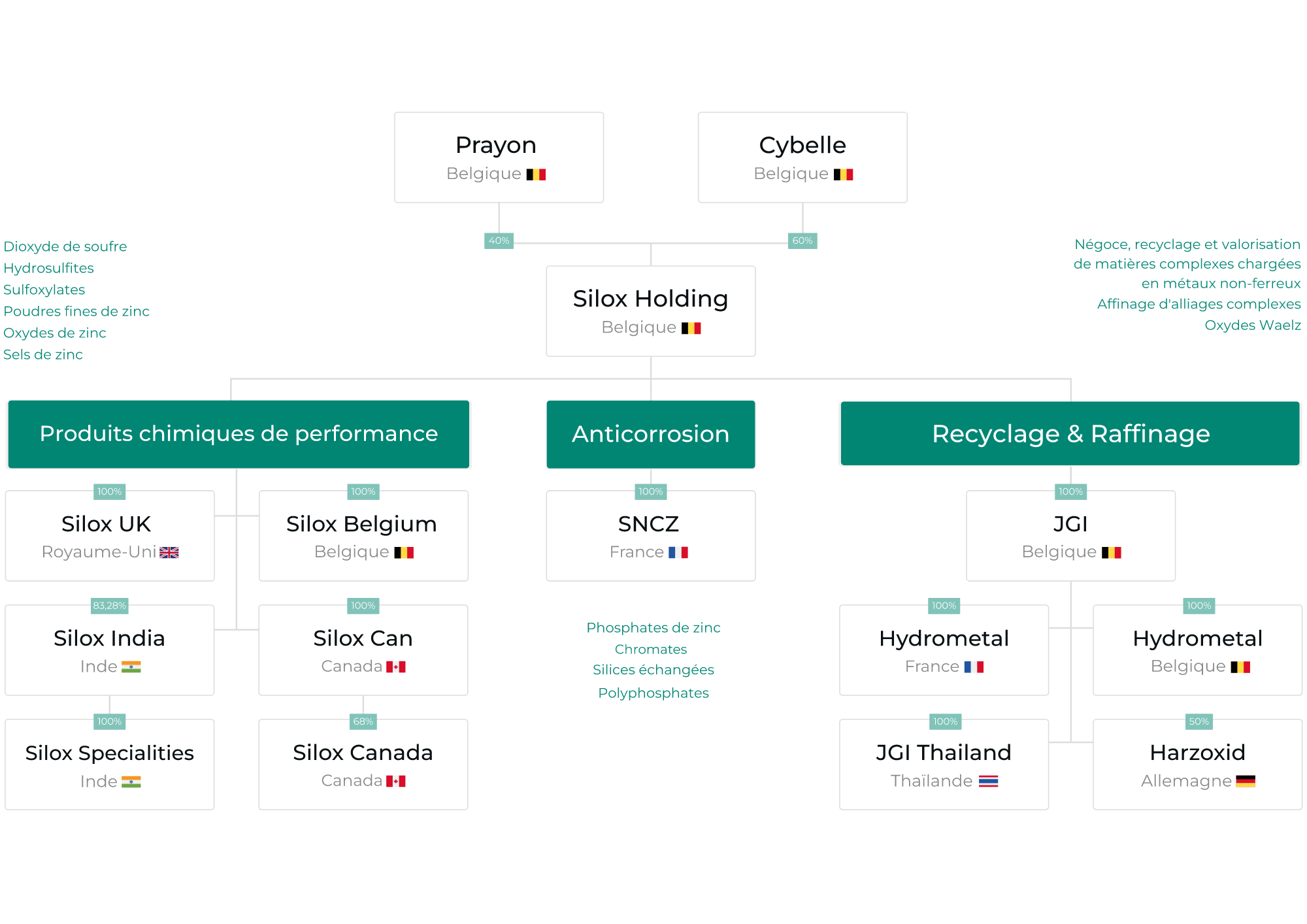Open the Prayon company box
The image size is (1307, 924).
[x=499, y=157]
